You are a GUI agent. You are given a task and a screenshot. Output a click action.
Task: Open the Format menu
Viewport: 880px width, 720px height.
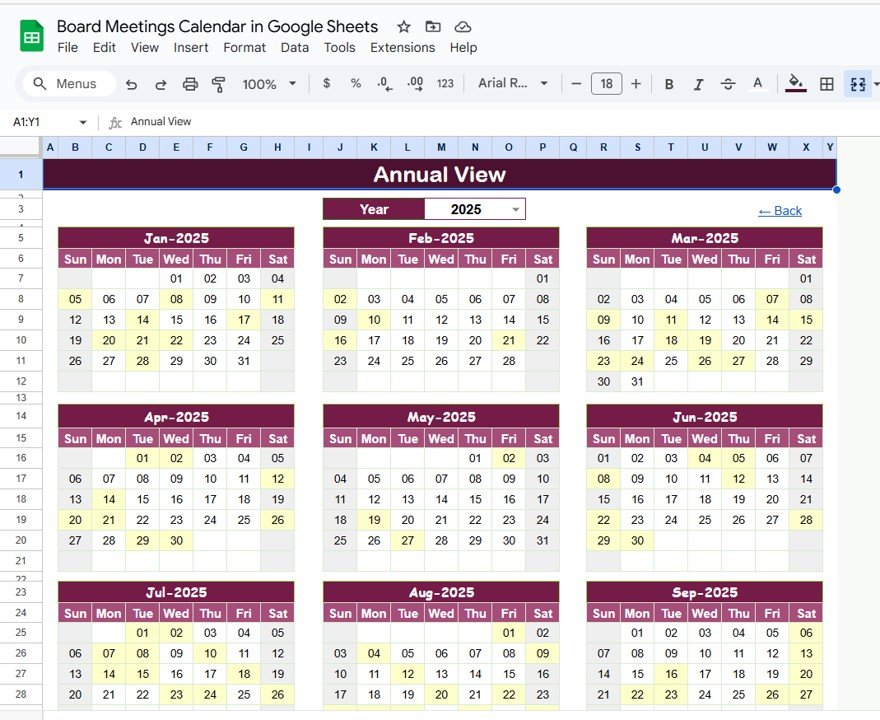click(244, 48)
